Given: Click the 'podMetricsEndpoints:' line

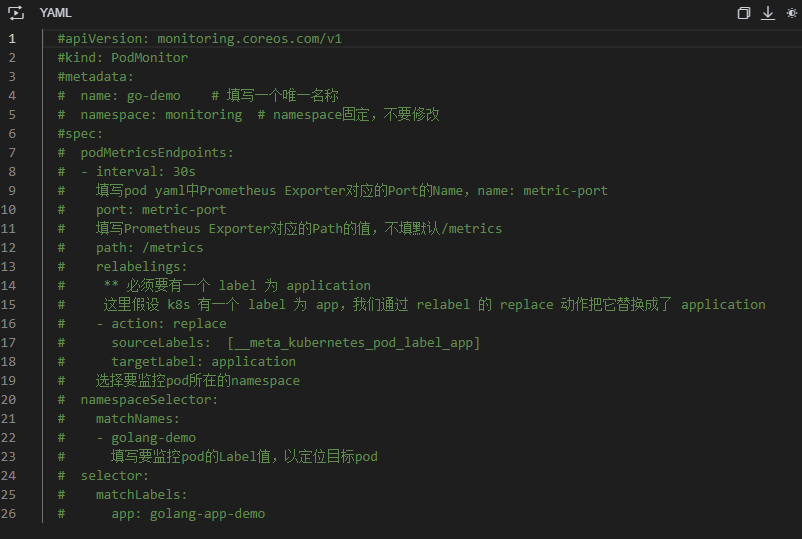Looking at the screenshot, I should [x=157, y=153].
